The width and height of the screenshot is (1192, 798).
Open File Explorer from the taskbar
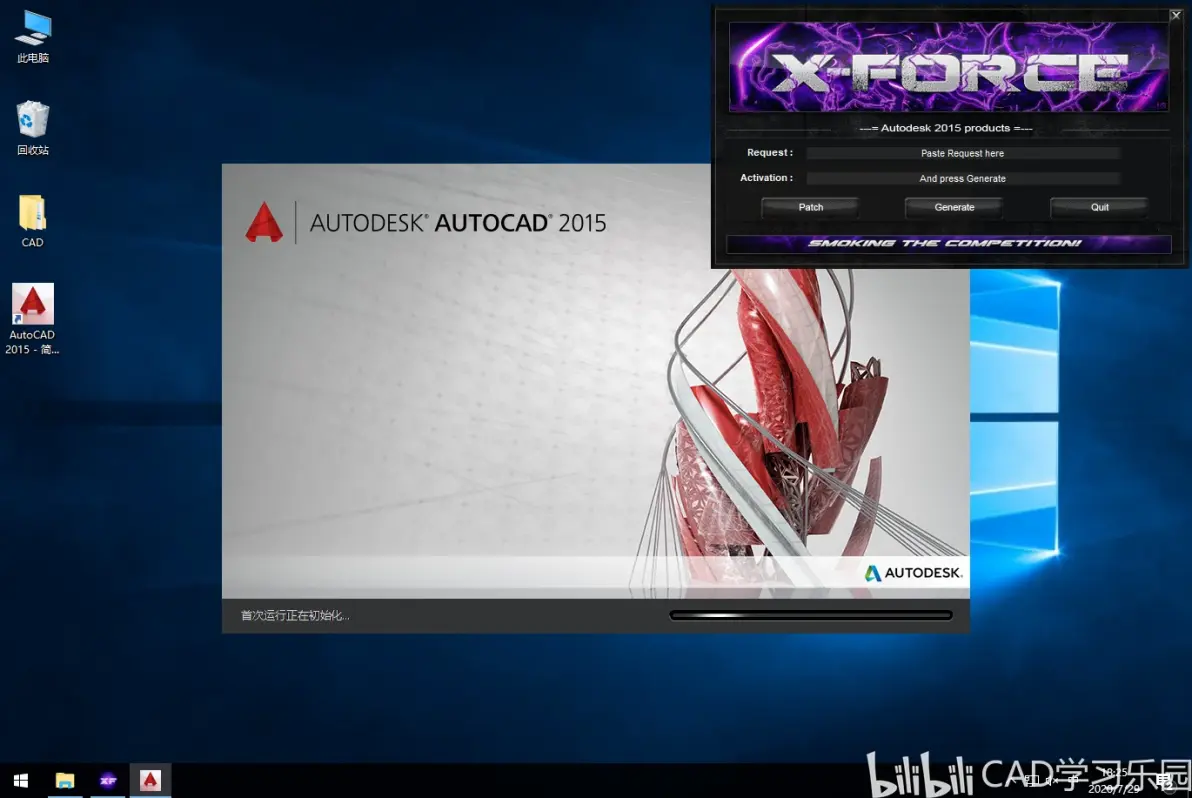point(65,781)
